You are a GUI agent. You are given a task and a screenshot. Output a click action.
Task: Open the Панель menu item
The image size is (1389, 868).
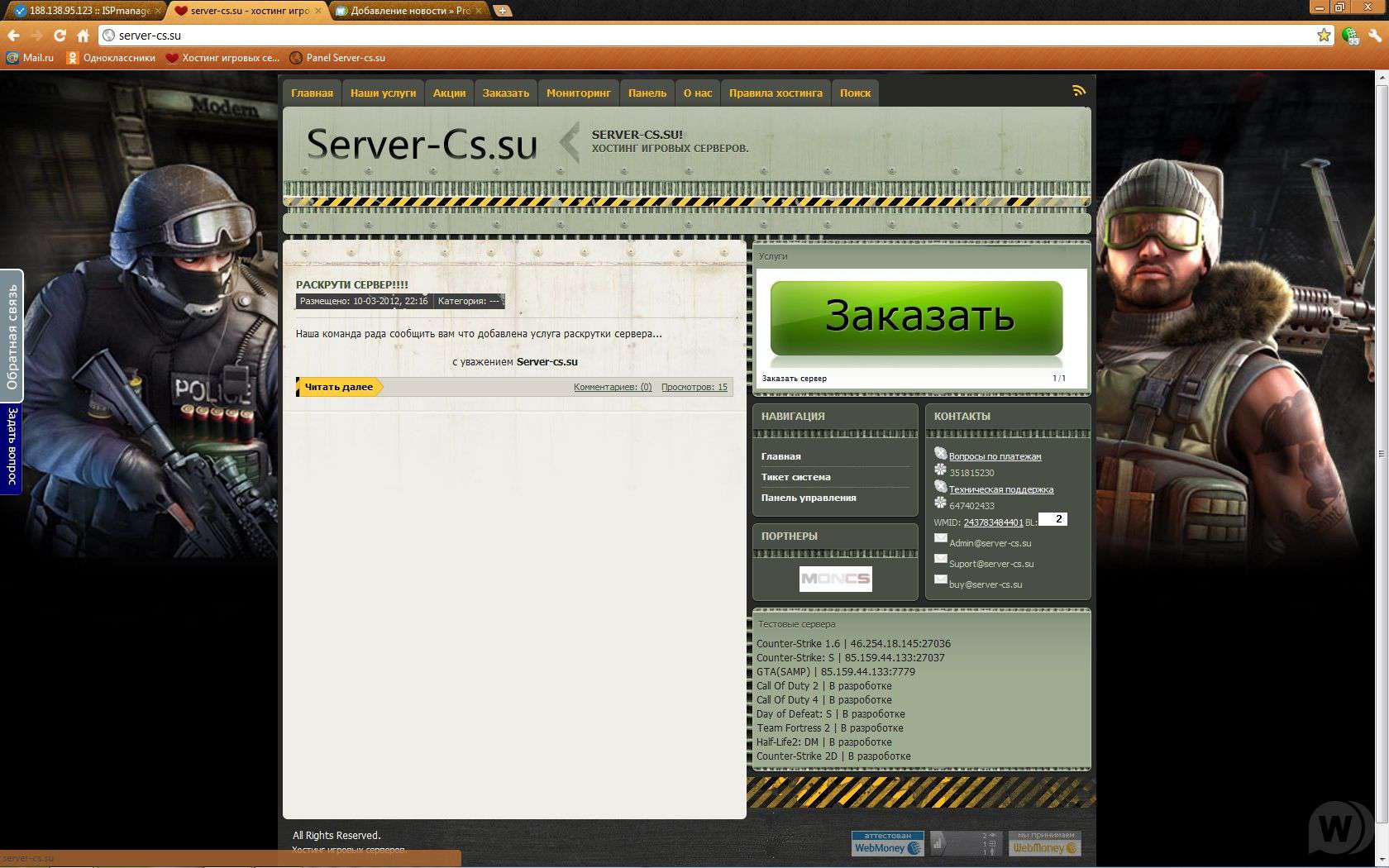[x=647, y=93]
